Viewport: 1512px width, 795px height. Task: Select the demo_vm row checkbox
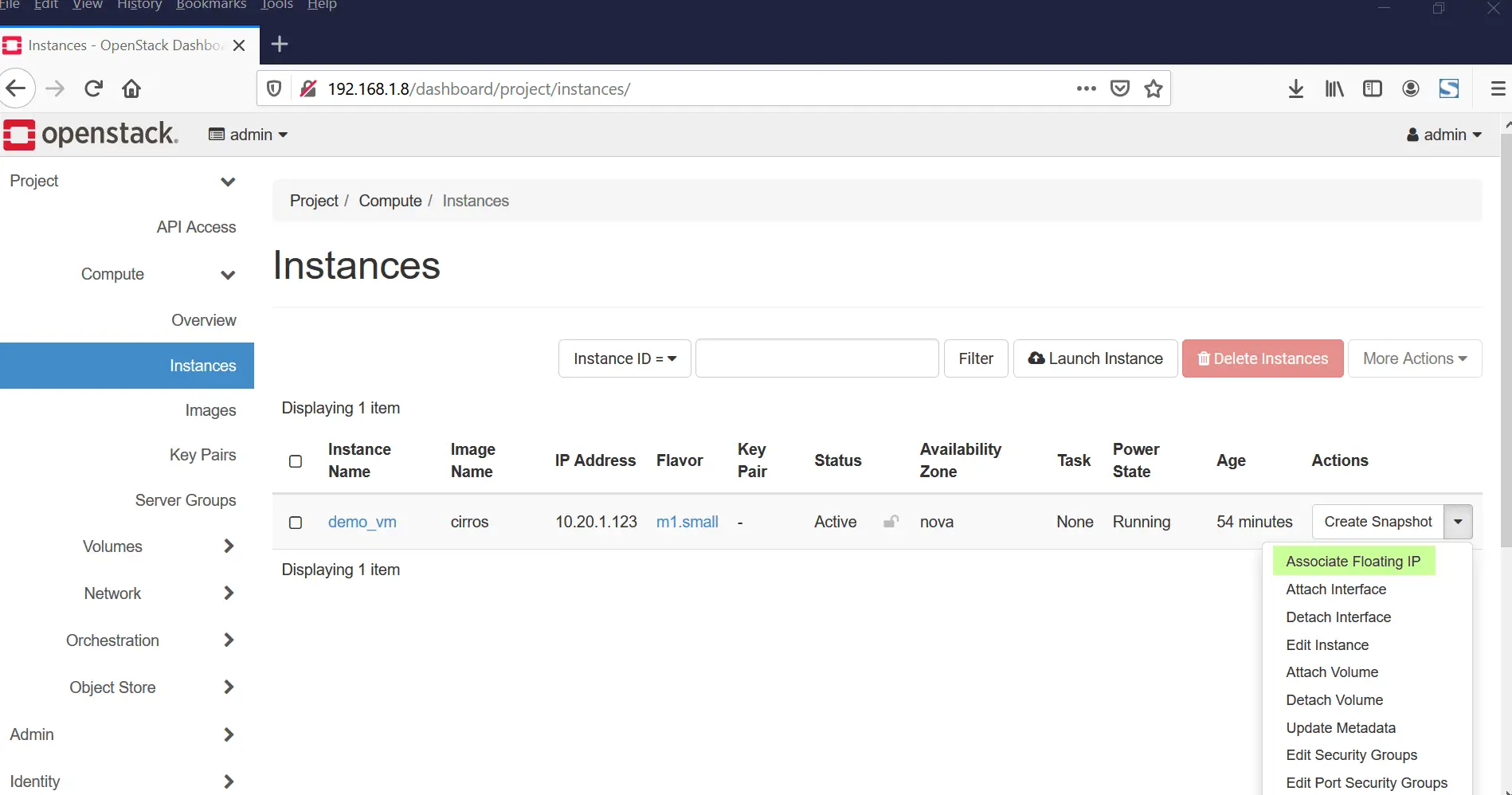click(296, 523)
